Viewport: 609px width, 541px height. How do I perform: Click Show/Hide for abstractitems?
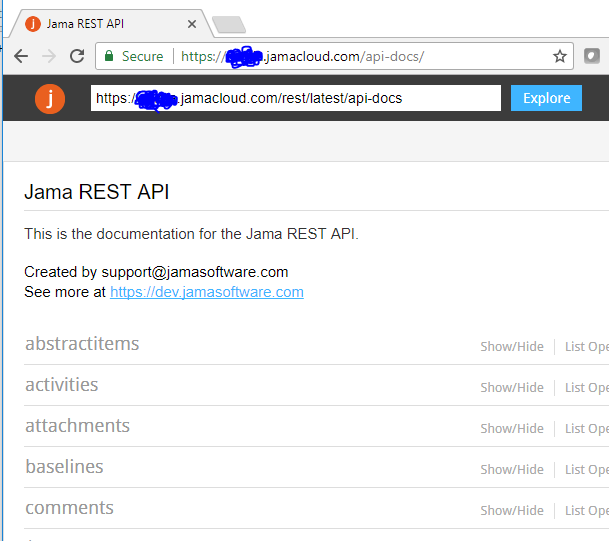pos(512,346)
